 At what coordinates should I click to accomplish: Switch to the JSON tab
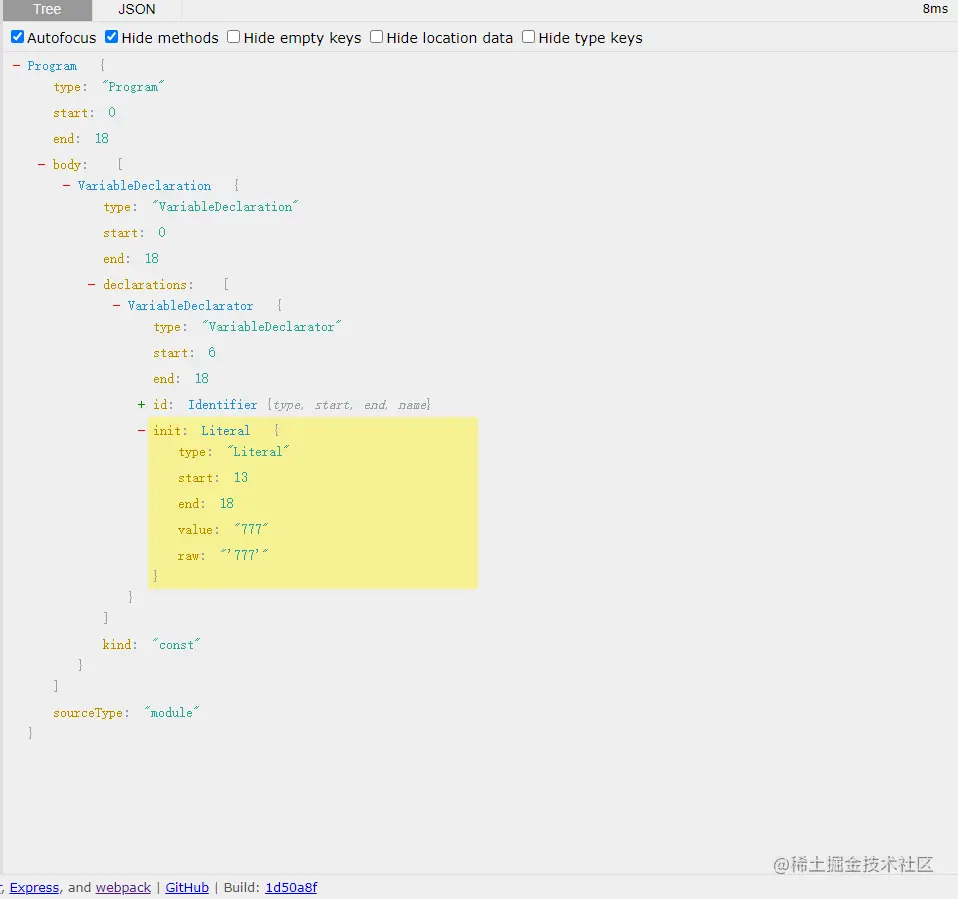coord(137,10)
